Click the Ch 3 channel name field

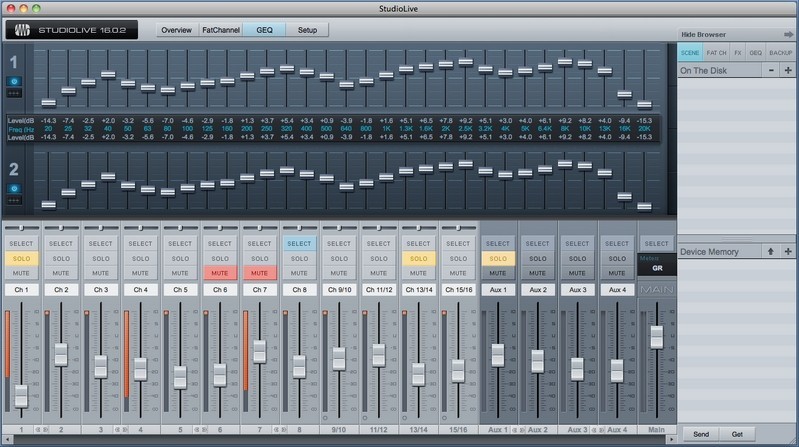click(x=100, y=289)
